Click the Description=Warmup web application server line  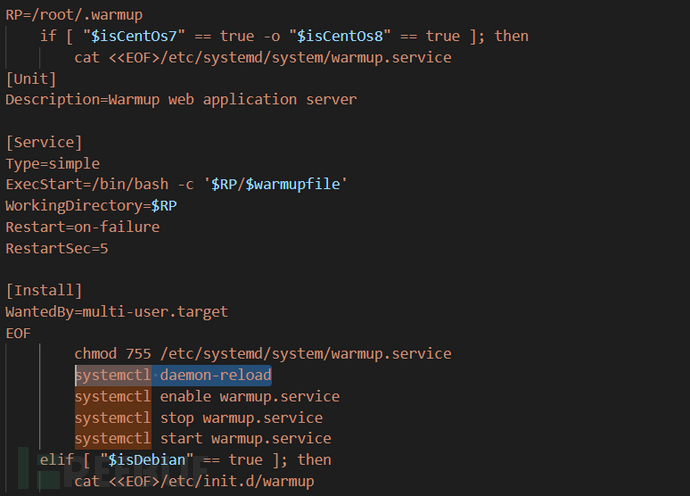tap(181, 99)
